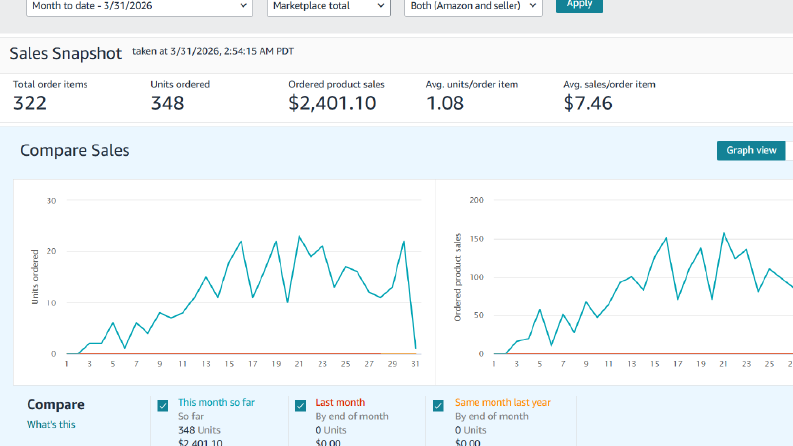Screen dimensions: 793x446
Task: Select Ordered product sales value $2,401.10
Action: tap(332, 103)
